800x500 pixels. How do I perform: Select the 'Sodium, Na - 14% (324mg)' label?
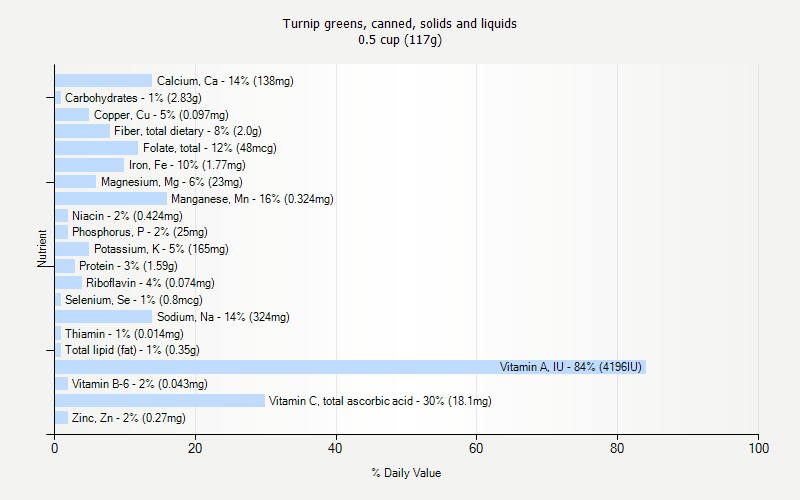click(223, 317)
